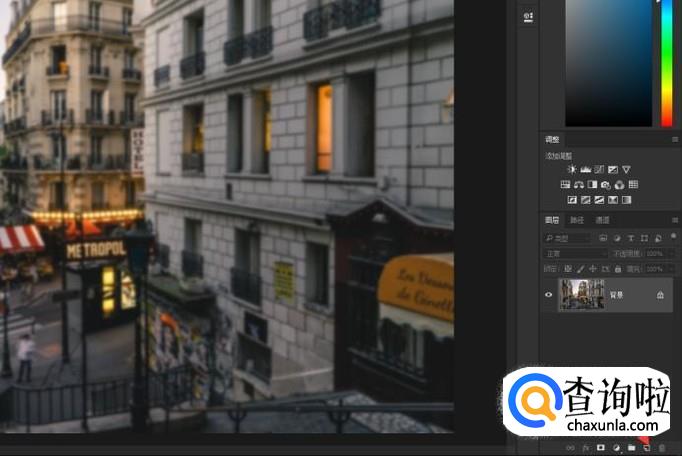This screenshot has height=456, width=682.
Task: Toggle filter for adjustment layers
Action: coord(617,238)
